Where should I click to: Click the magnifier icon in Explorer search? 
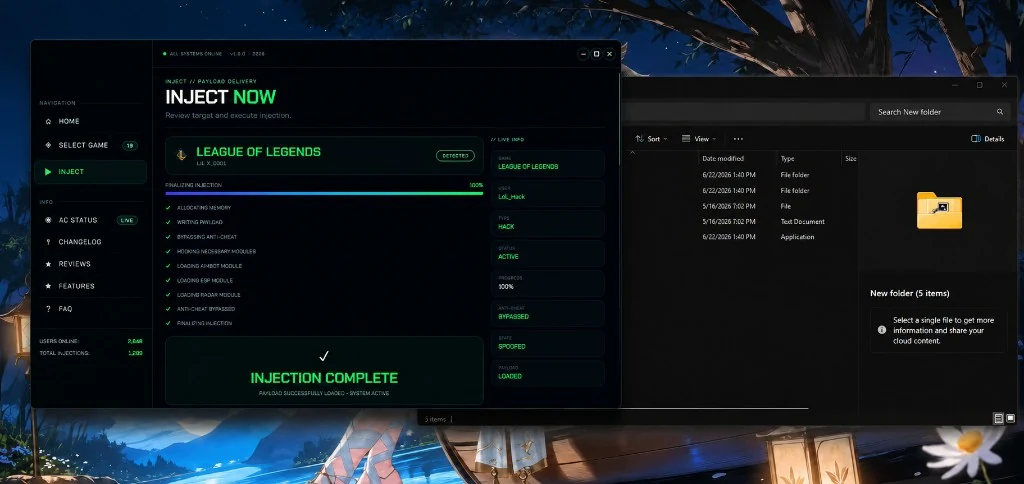tap(1000, 112)
